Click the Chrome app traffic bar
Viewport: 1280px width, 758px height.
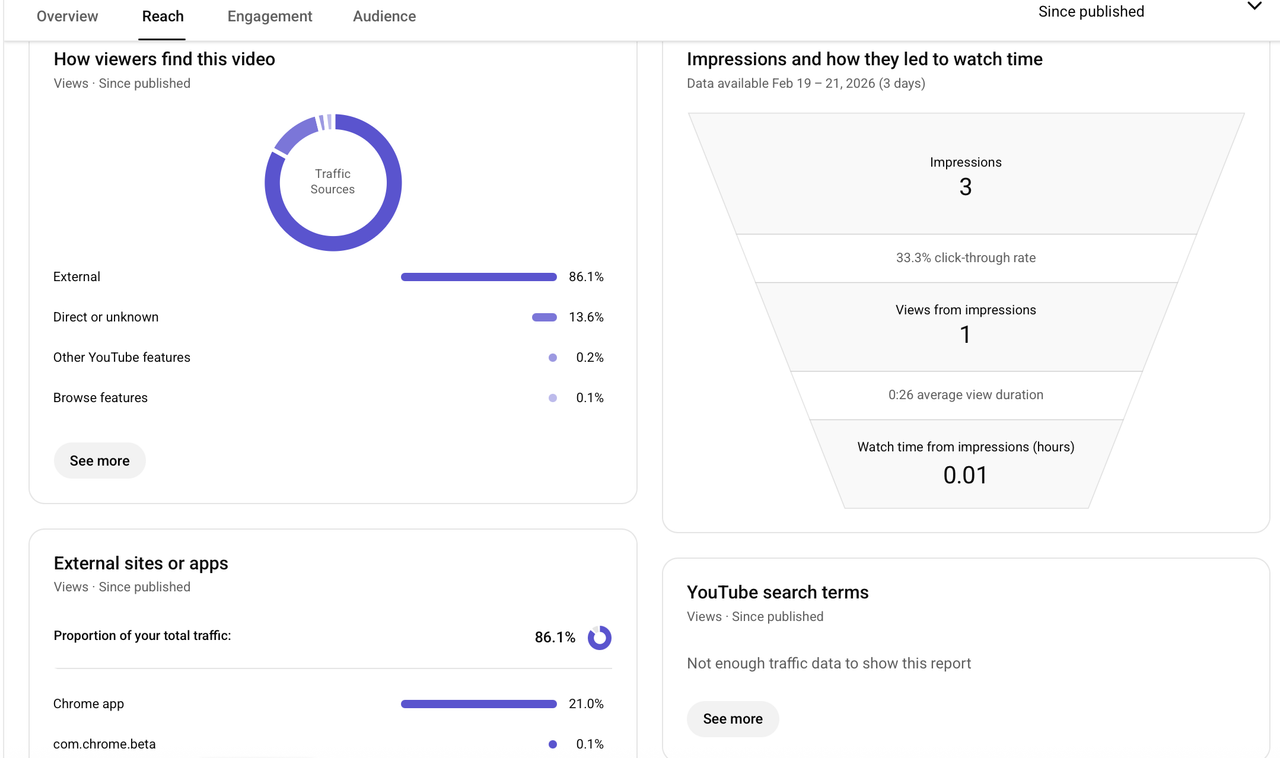pyautogui.click(x=478, y=703)
